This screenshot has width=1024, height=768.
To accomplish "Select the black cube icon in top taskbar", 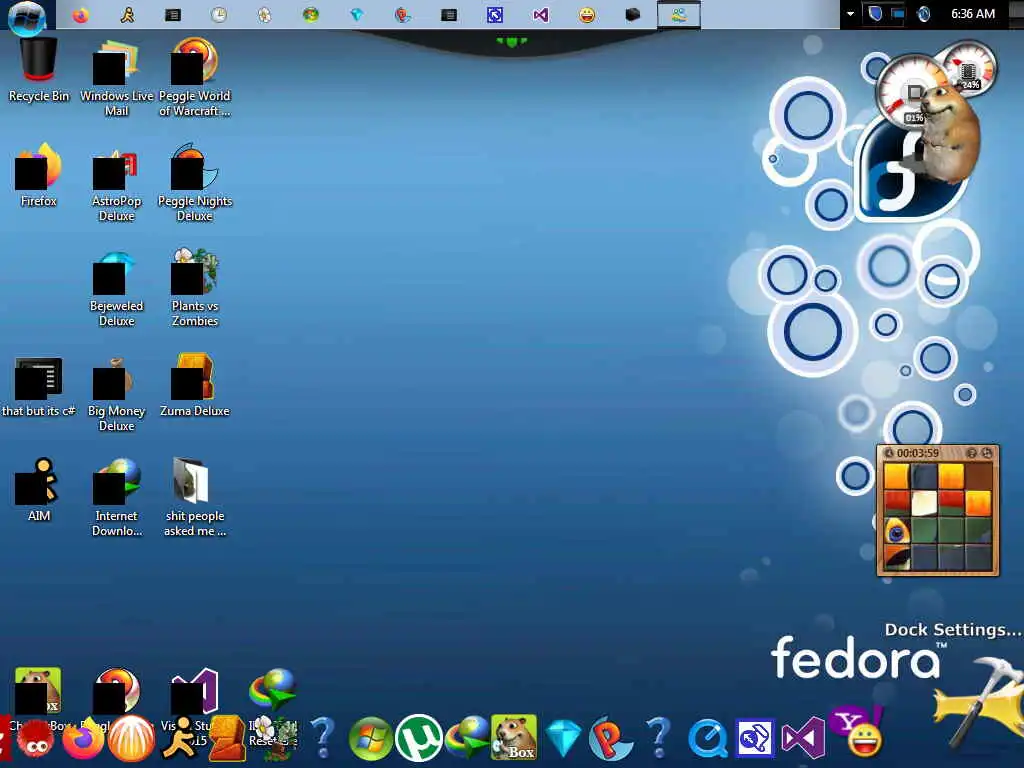I will pos(632,14).
